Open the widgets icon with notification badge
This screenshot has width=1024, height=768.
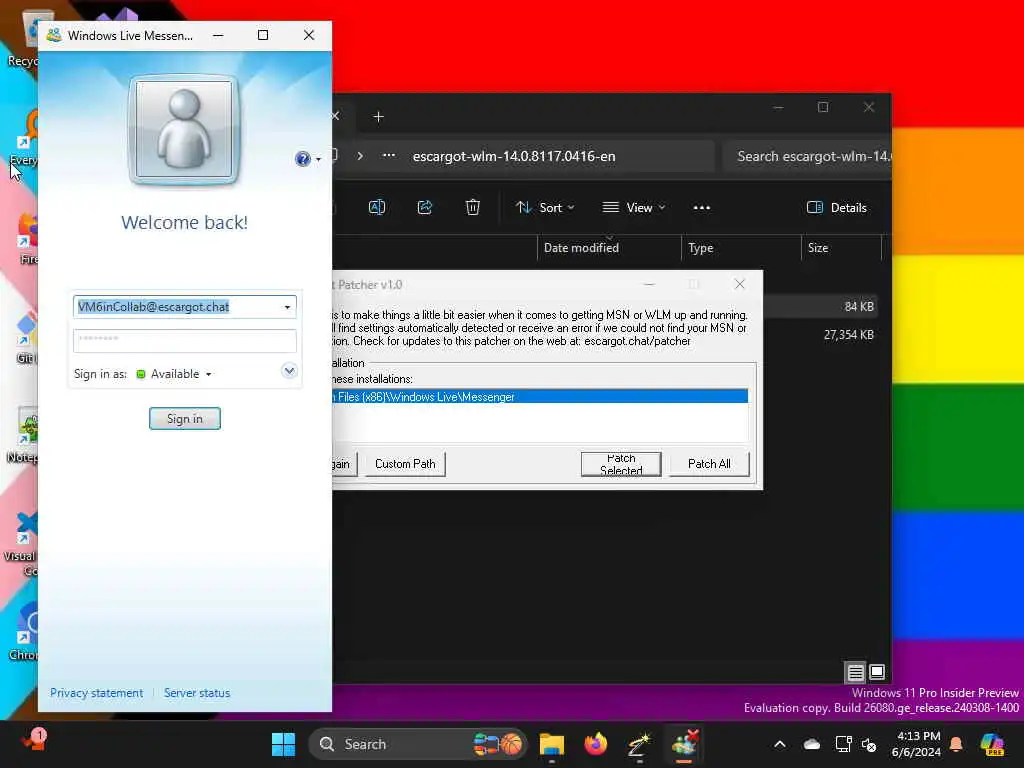point(34,741)
